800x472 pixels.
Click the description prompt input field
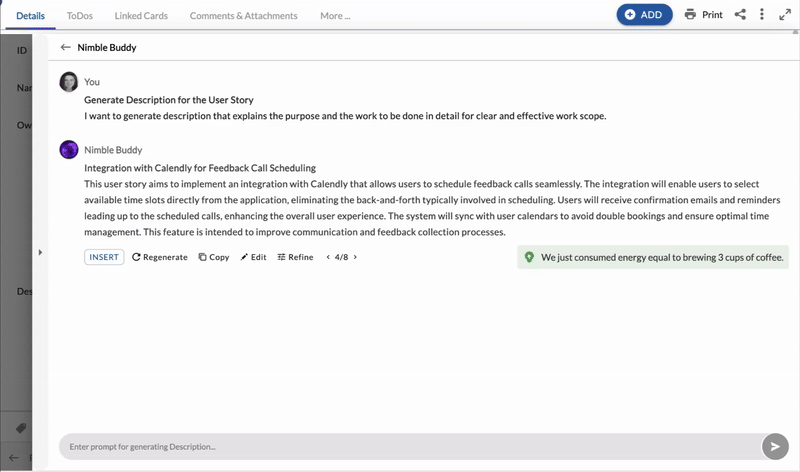coord(400,446)
